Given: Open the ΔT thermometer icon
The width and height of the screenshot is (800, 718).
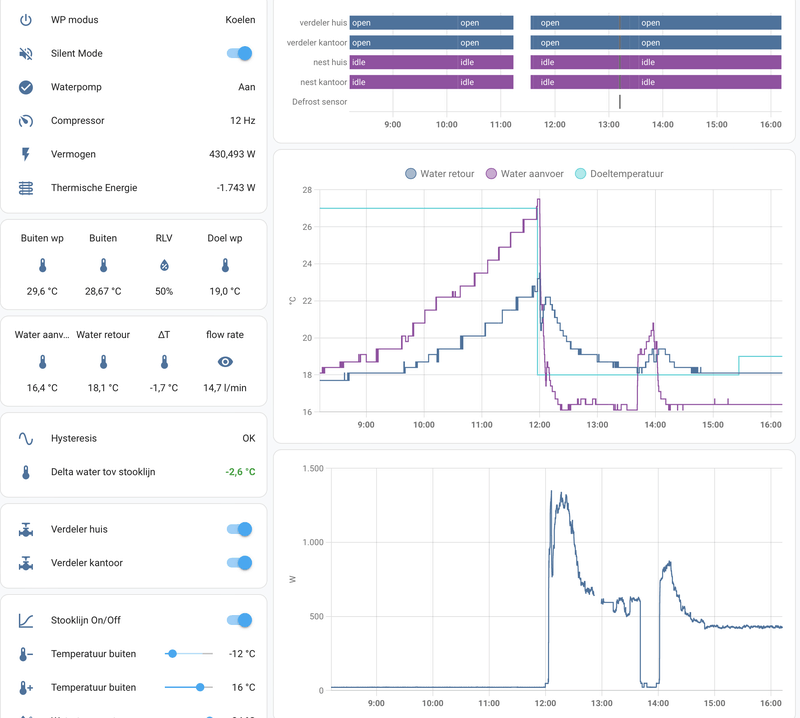Looking at the screenshot, I should pos(164,362).
